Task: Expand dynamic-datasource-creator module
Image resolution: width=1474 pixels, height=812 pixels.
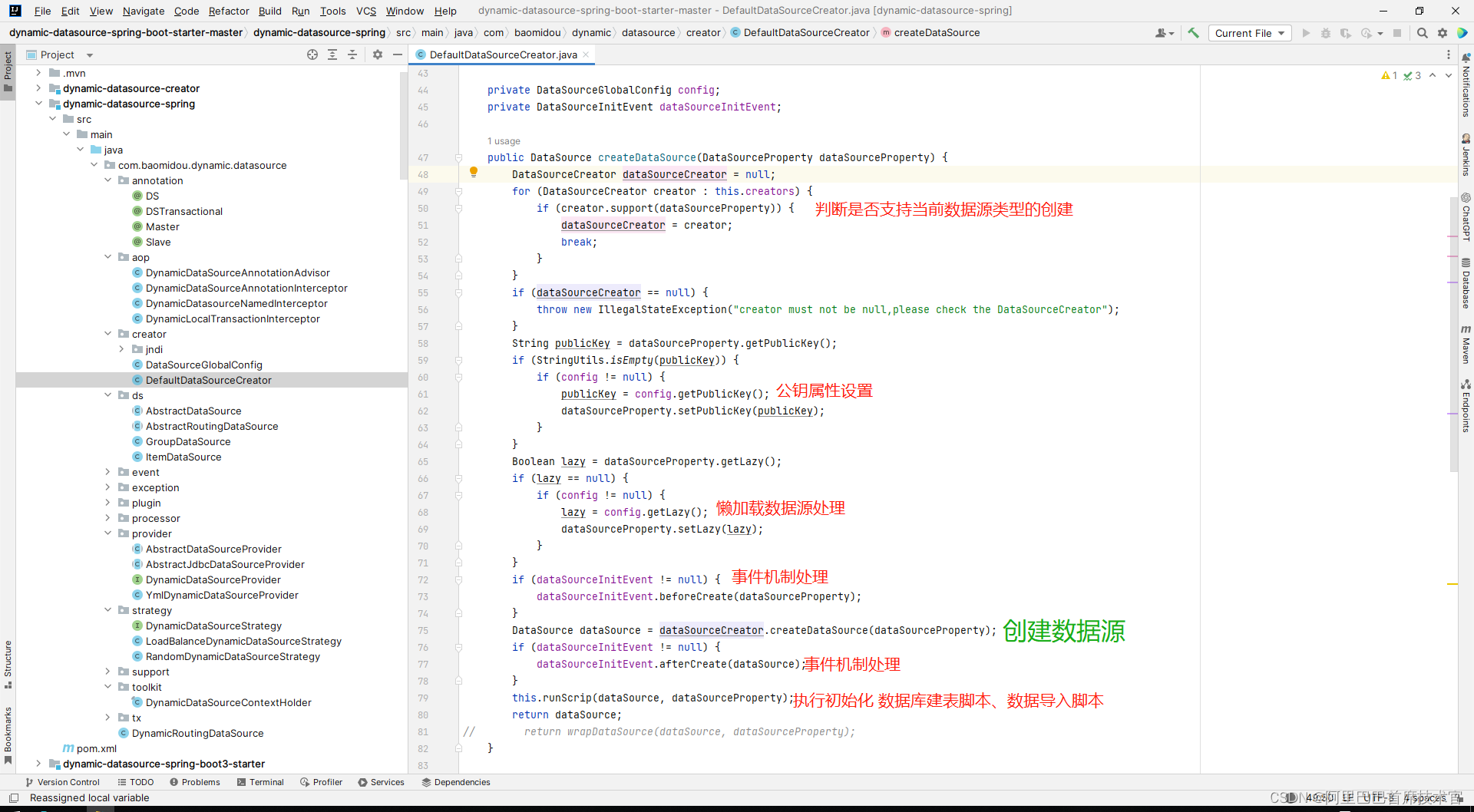Action: 38,88
